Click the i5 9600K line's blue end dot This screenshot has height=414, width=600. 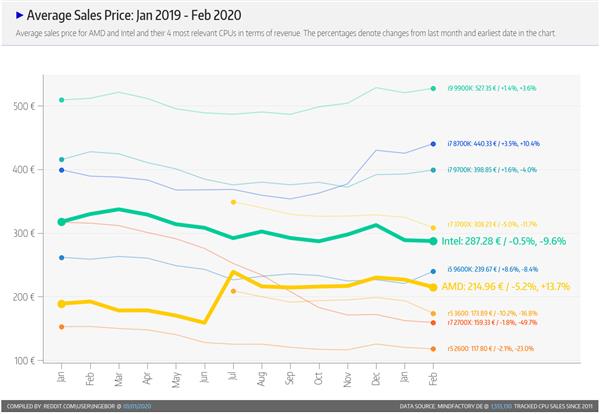(433, 271)
